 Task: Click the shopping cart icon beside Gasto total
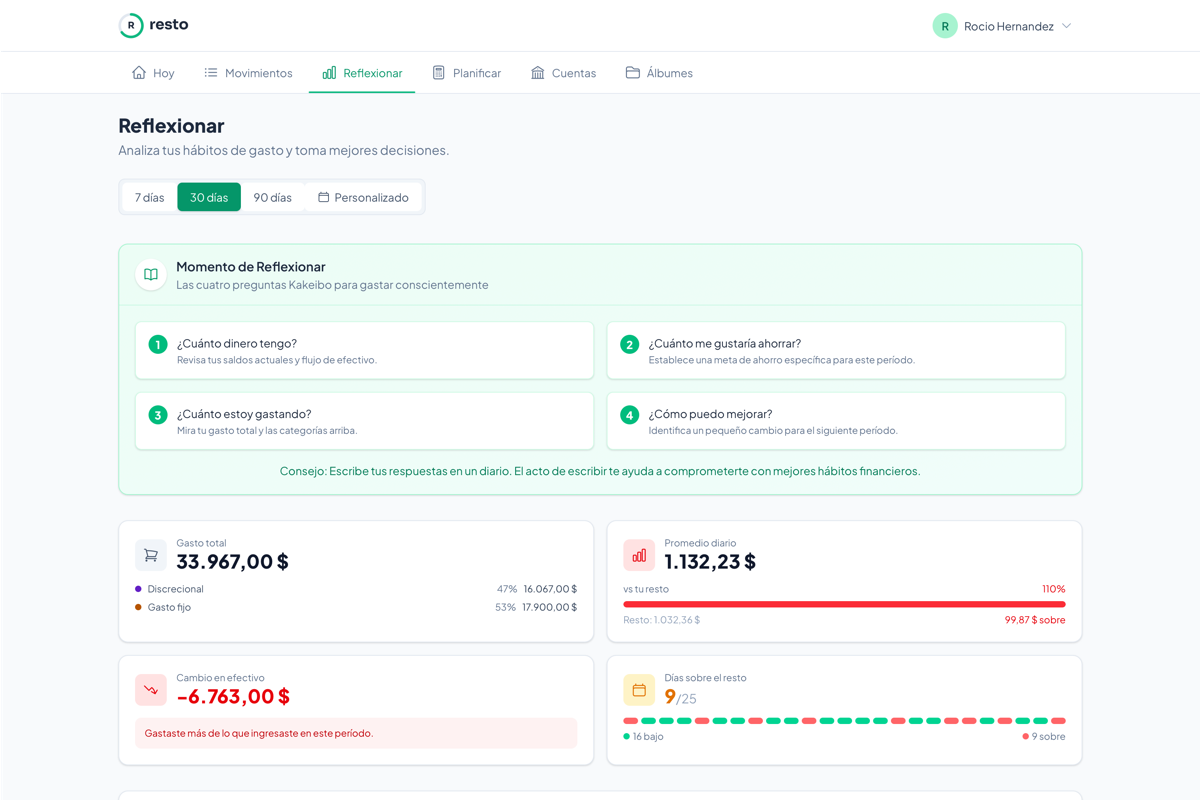151,555
